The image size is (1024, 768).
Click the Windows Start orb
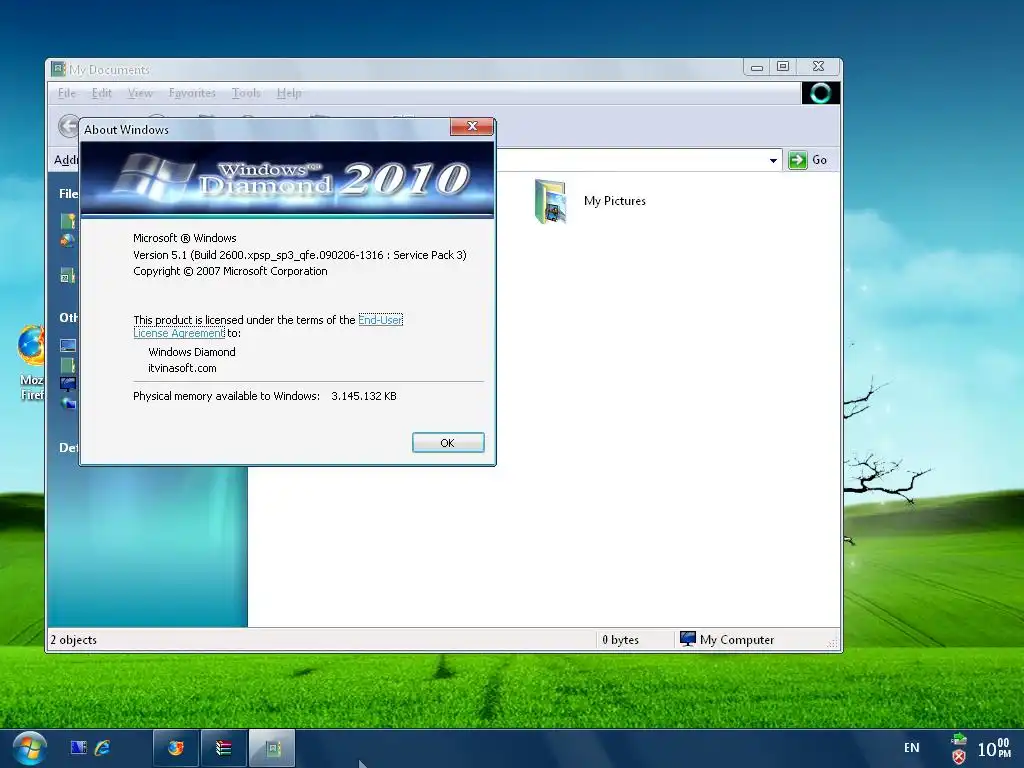click(29, 749)
